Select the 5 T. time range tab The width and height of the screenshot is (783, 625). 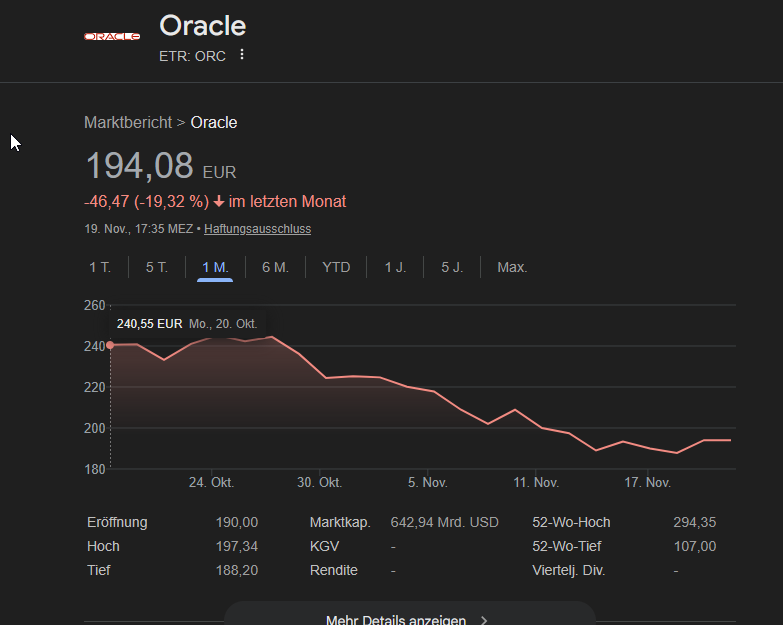157,267
